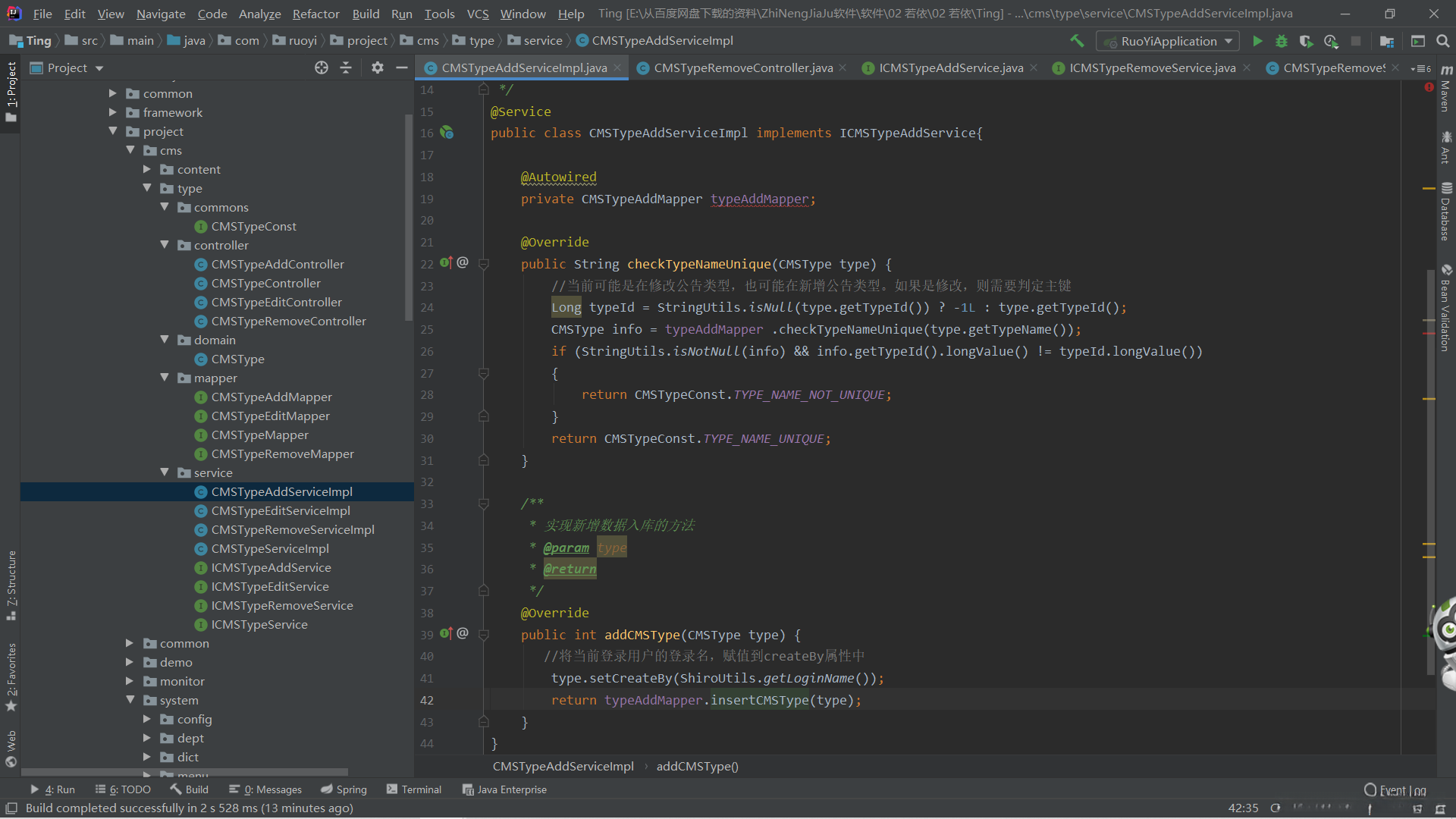The width and height of the screenshot is (1456, 819).
Task: Collapse all in Project panel
Action: click(x=346, y=68)
